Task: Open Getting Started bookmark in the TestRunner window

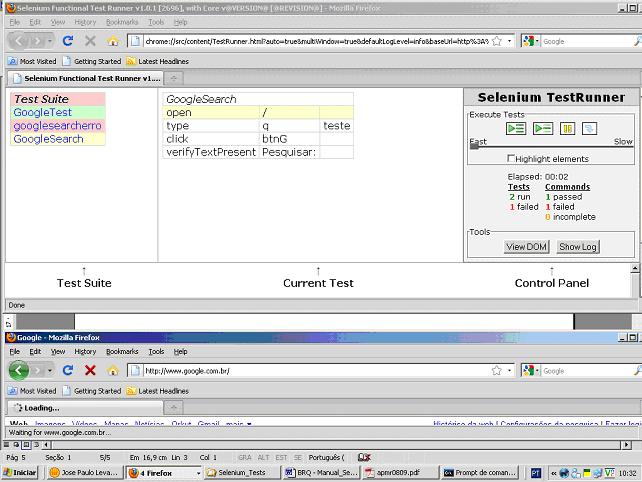Action: (92, 61)
